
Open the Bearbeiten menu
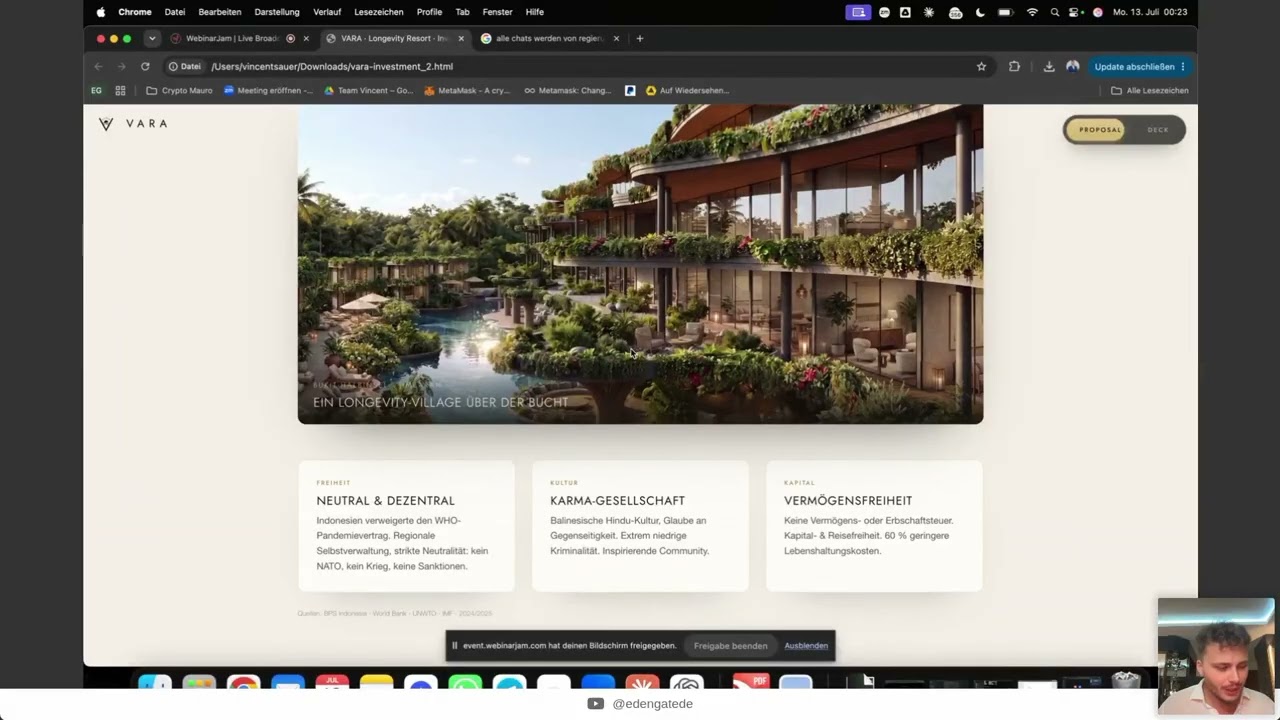[x=220, y=12]
